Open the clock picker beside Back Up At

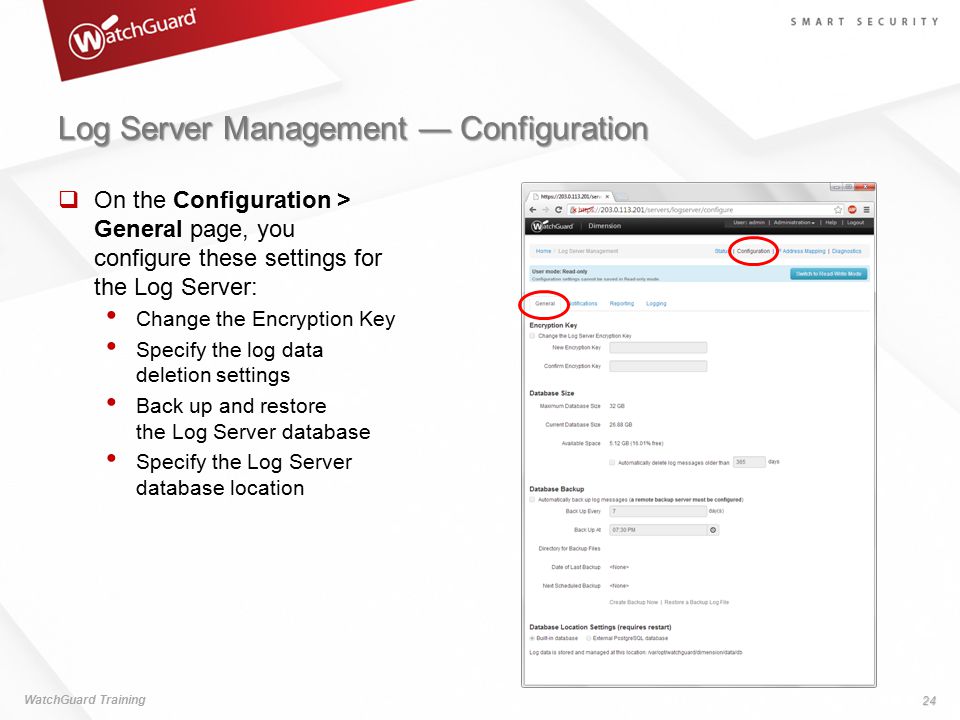click(x=713, y=530)
